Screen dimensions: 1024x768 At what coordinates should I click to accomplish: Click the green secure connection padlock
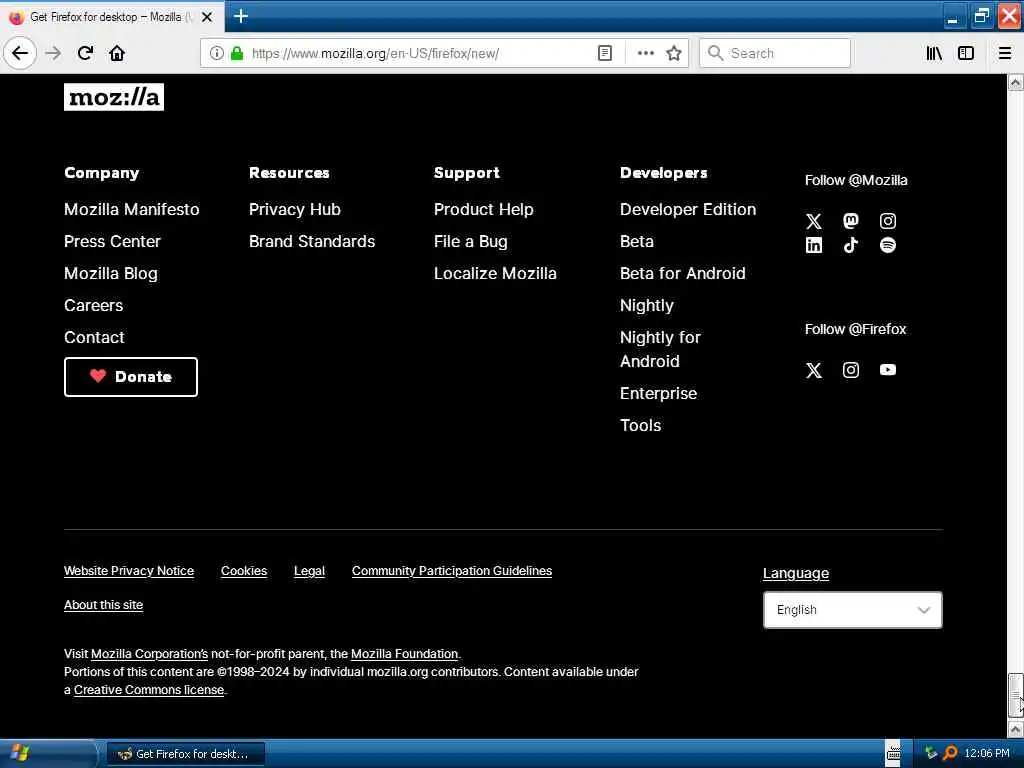pos(237,53)
